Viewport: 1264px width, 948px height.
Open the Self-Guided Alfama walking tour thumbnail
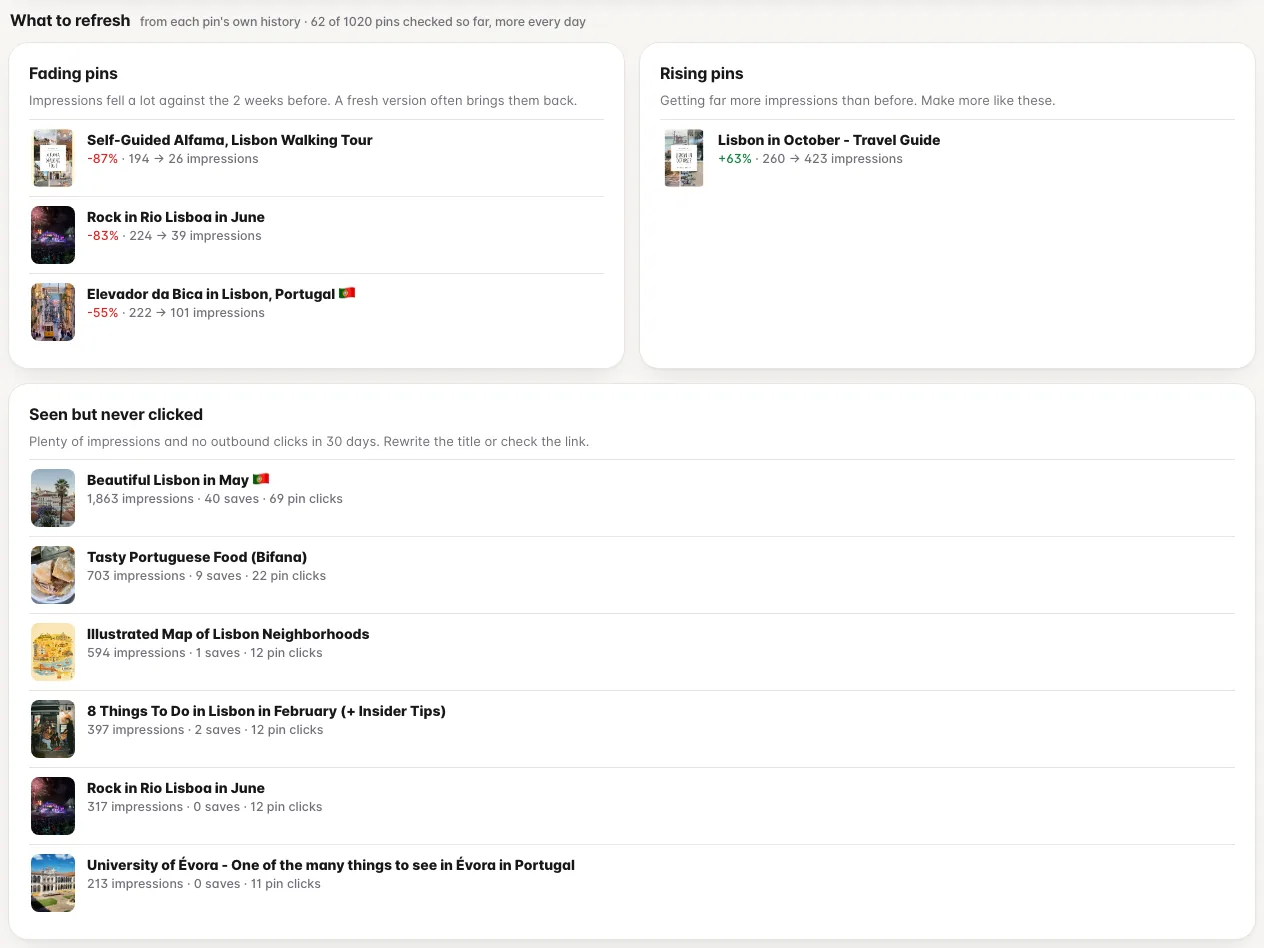(53, 158)
